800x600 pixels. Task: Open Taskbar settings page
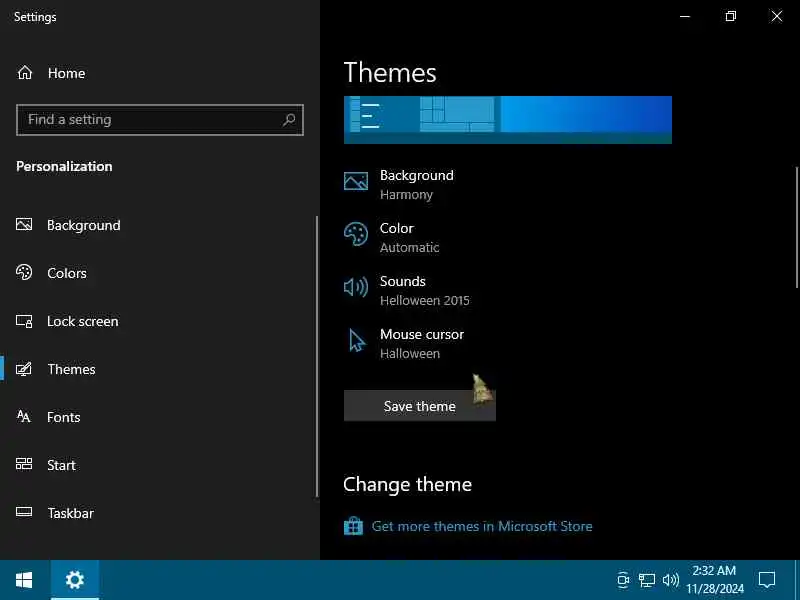(x=158, y=513)
